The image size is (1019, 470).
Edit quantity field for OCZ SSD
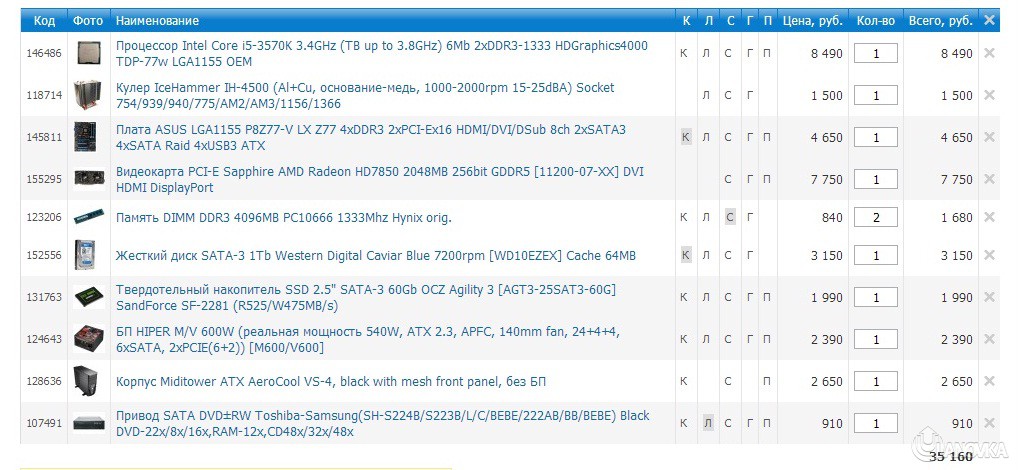coord(875,297)
